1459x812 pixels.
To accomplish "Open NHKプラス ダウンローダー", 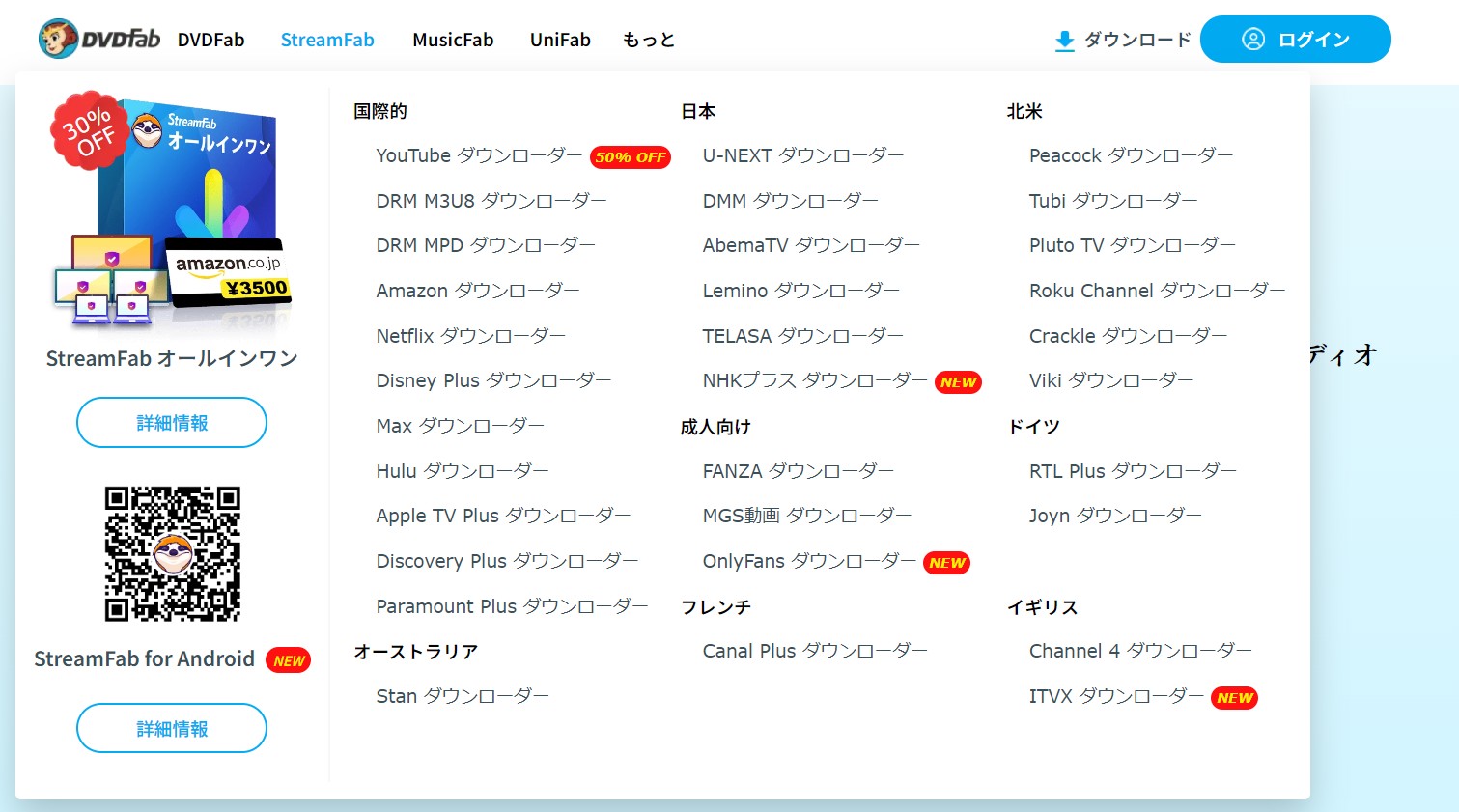I will click(x=815, y=380).
